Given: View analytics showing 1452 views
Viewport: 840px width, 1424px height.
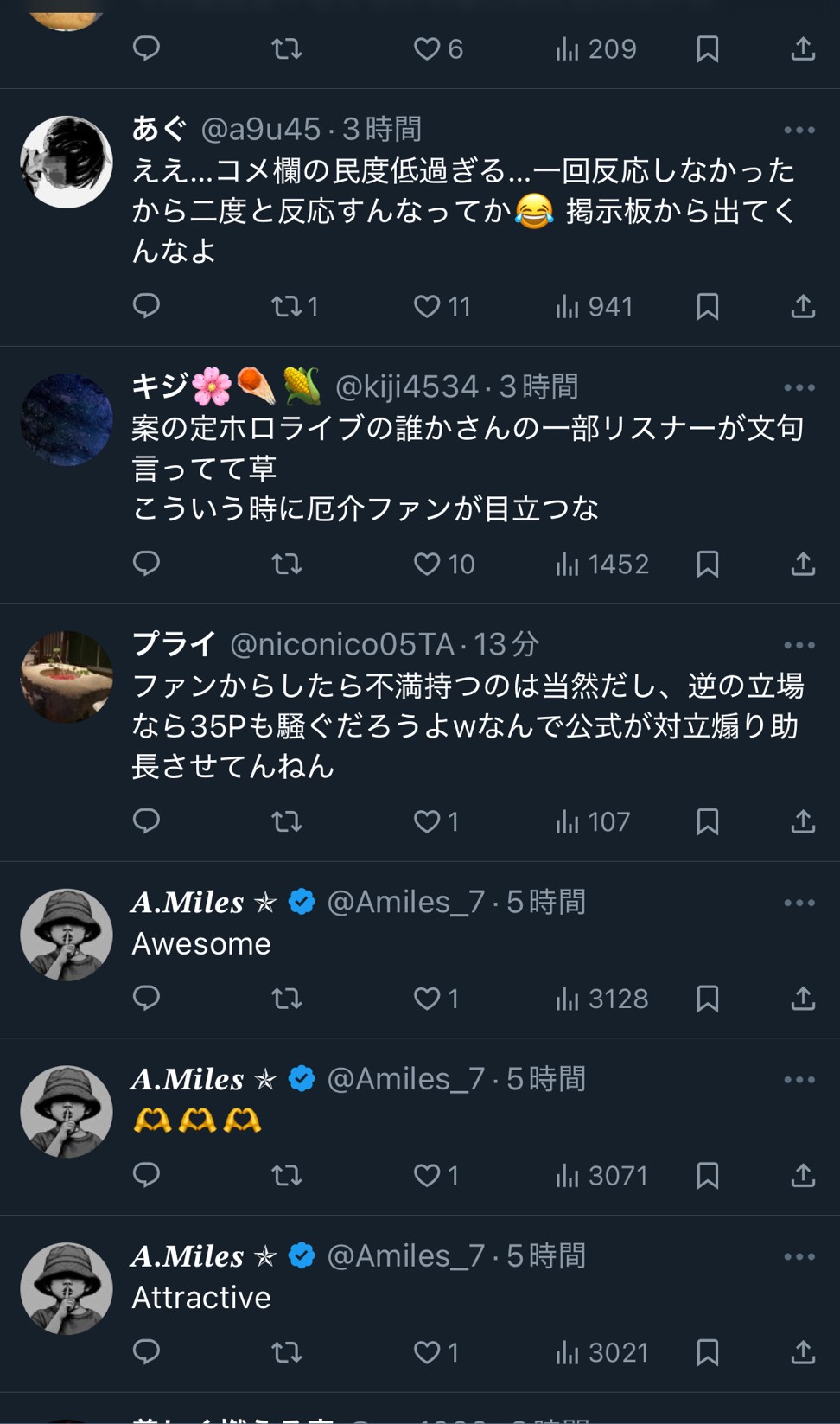Looking at the screenshot, I should [x=601, y=564].
